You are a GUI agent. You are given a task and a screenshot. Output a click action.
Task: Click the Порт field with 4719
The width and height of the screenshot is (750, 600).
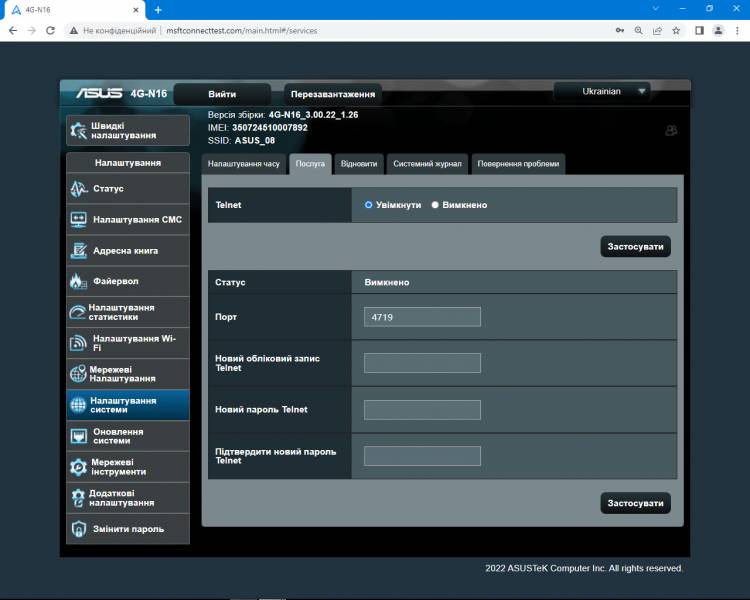pyautogui.click(x=422, y=317)
